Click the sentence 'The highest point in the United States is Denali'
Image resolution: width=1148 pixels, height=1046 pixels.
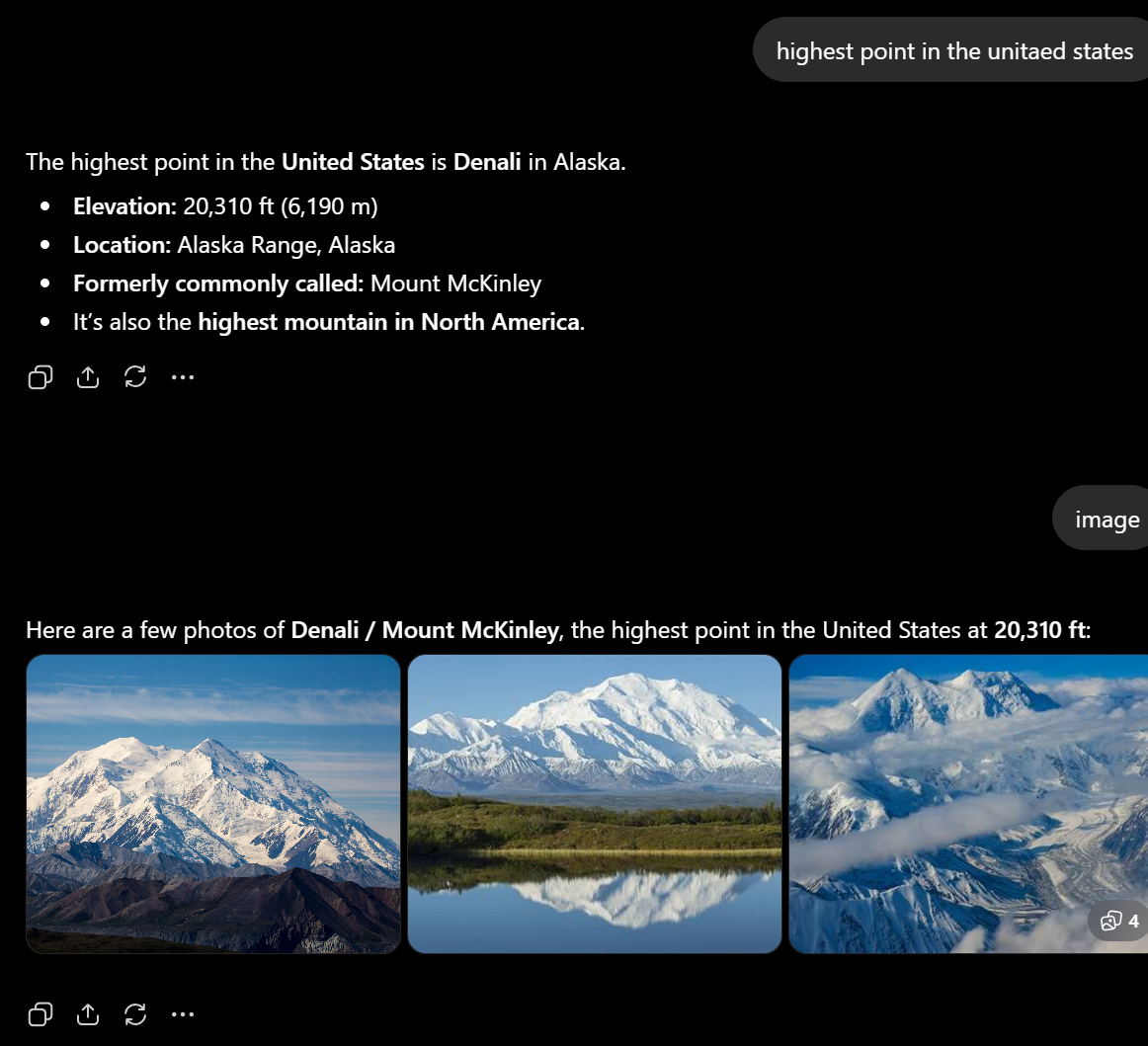[326, 162]
